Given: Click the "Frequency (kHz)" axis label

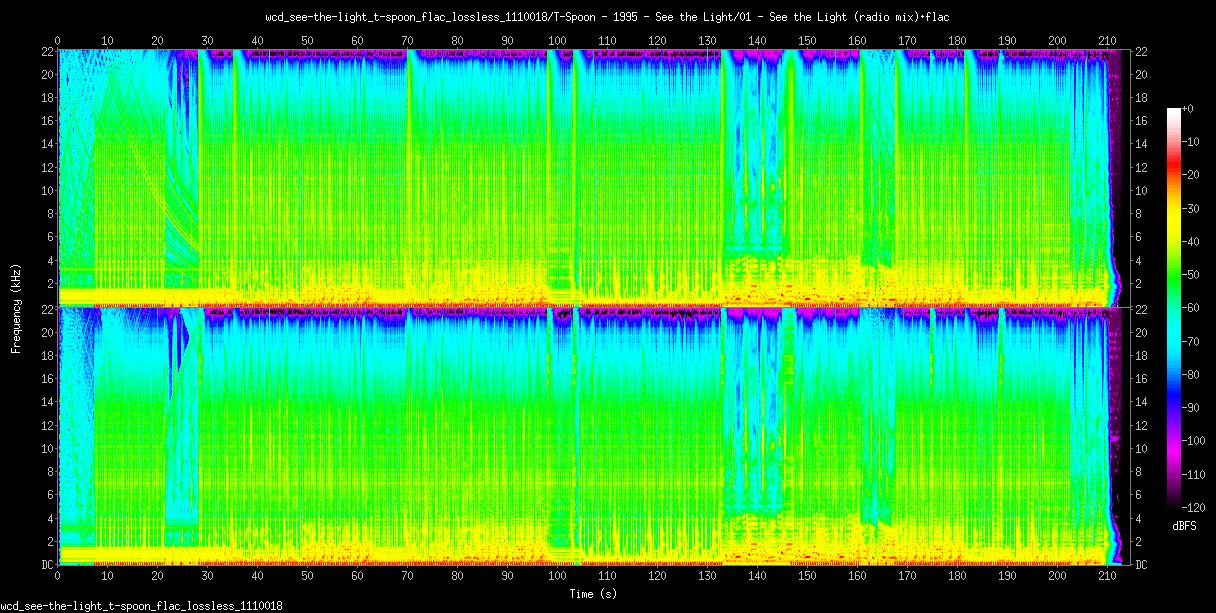Looking at the screenshot, I should tap(16, 305).
